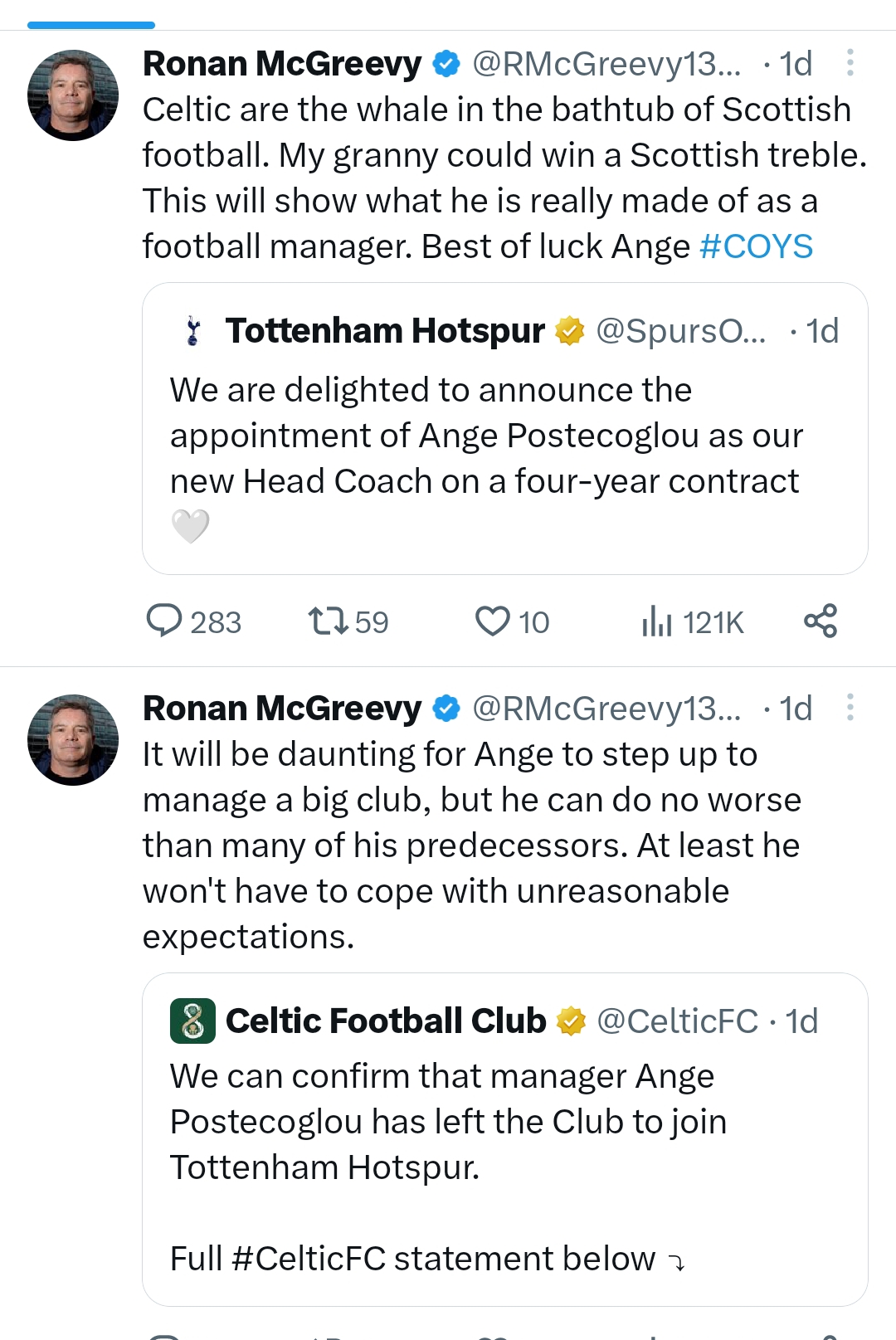Tap the #CelticFC hashtag in quoted tweet
Image resolution: width=896 pixels, height=1340 pixels.
309,1259
